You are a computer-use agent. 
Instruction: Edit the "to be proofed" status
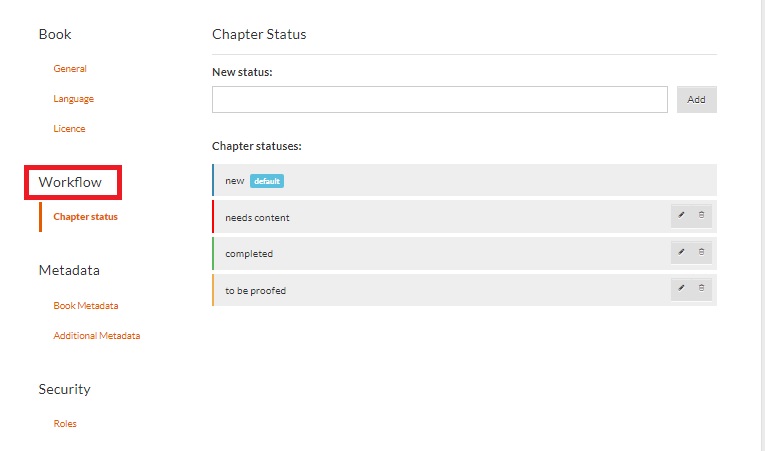[x=681, y=289]
